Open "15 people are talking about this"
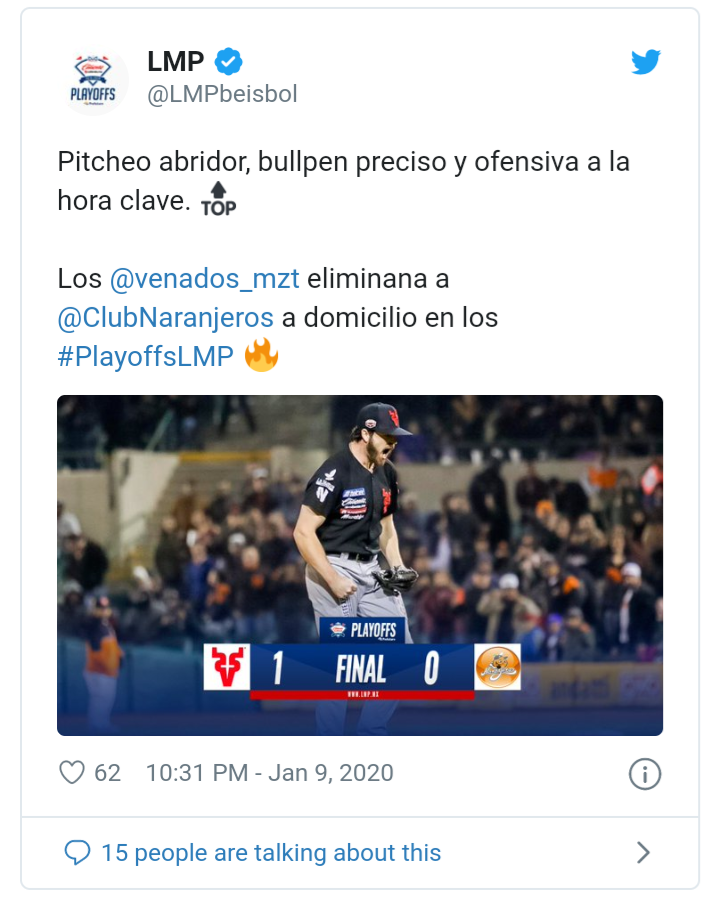 click(x=271, y=853)
